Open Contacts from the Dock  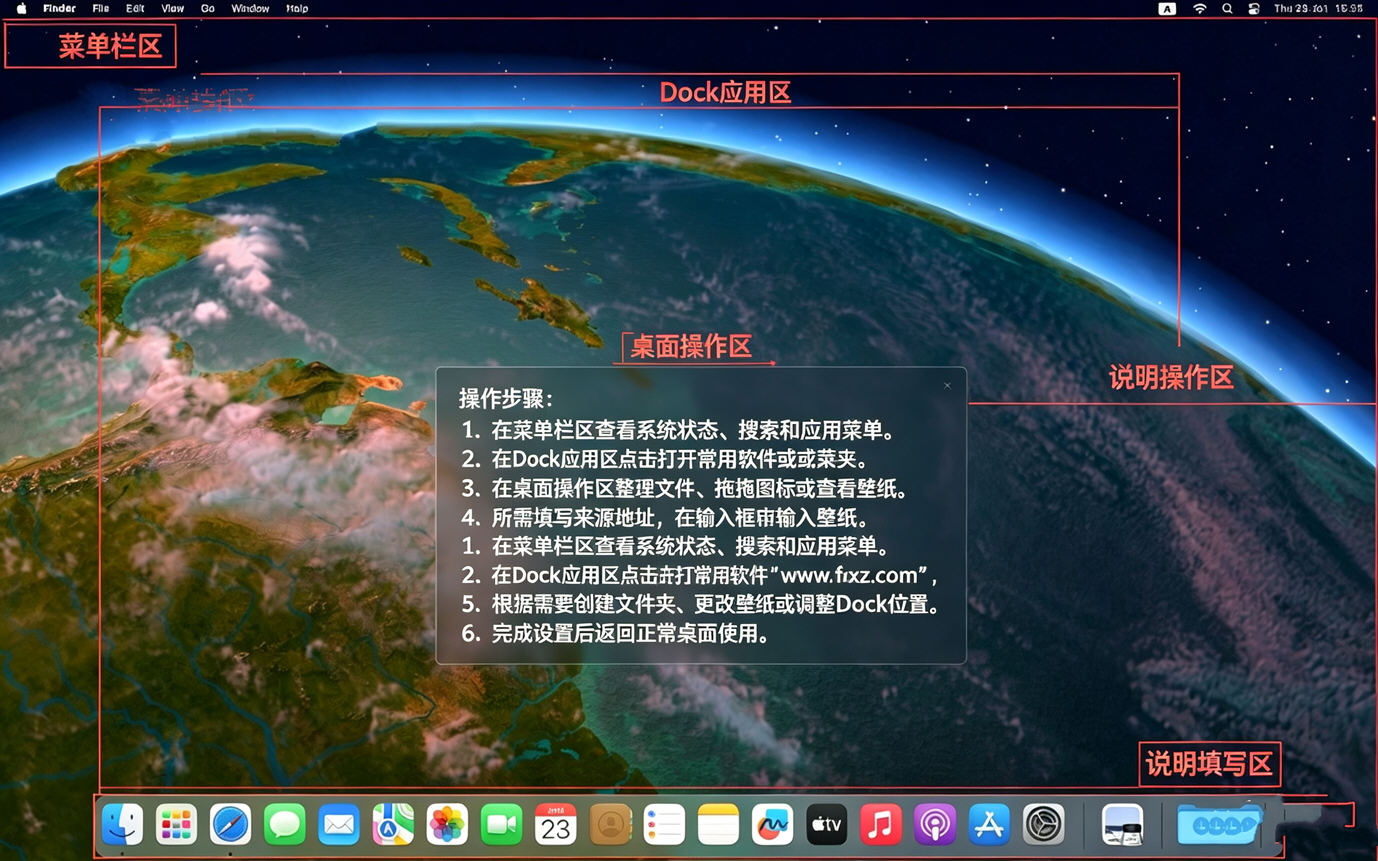point(610,825)
